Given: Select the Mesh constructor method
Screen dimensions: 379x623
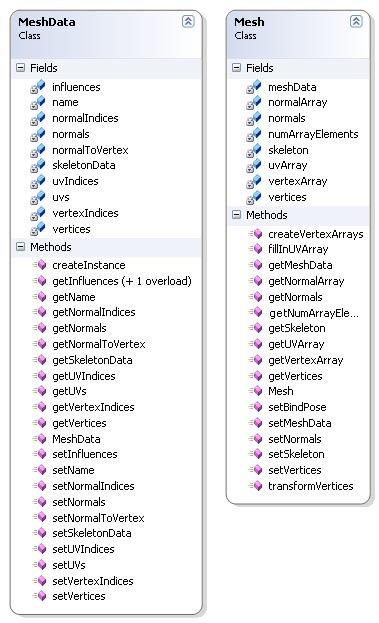Looking at the screenshot, I should (280, 391).
